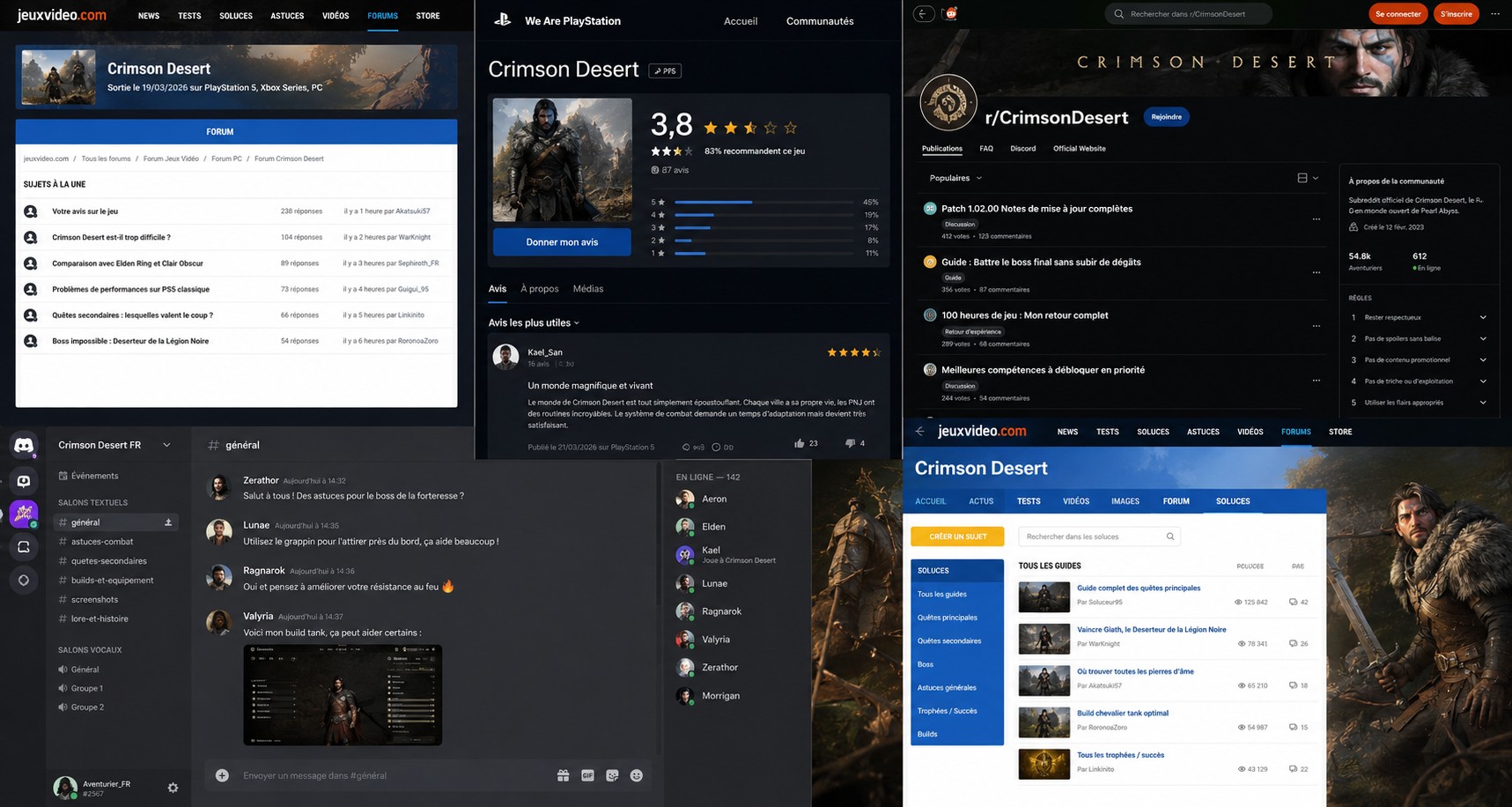Select Quêtes secondaires in the Soluces sidebar

coord(949,640)
